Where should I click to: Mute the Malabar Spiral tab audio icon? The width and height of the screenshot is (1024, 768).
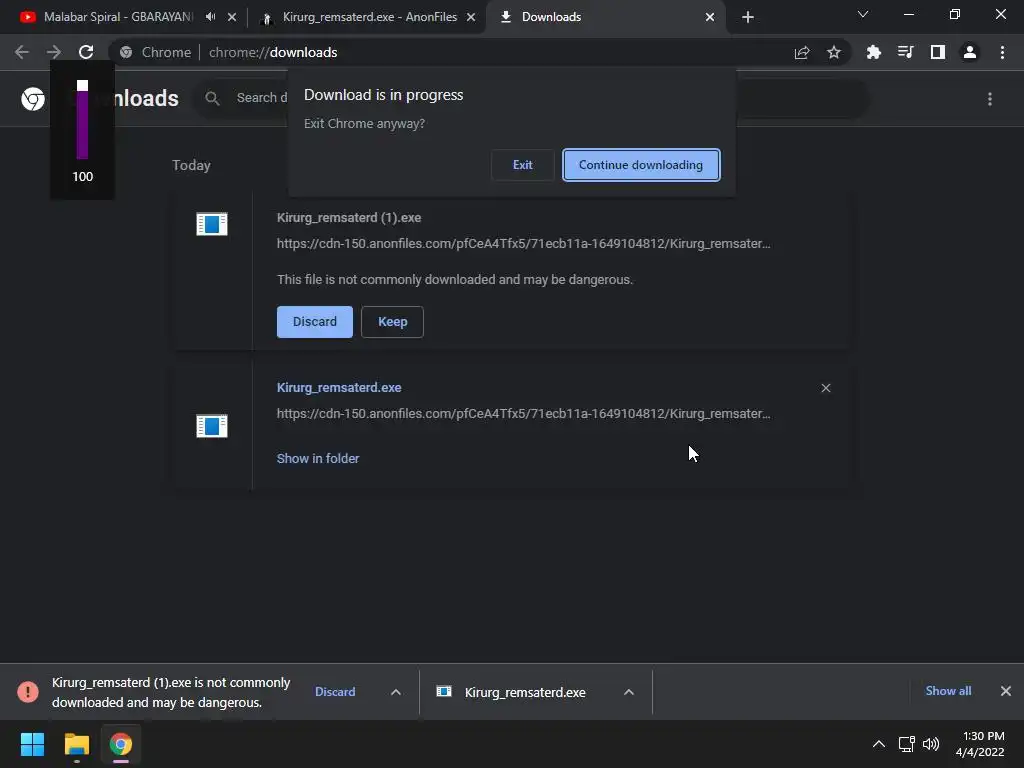(x=210, y=17)
